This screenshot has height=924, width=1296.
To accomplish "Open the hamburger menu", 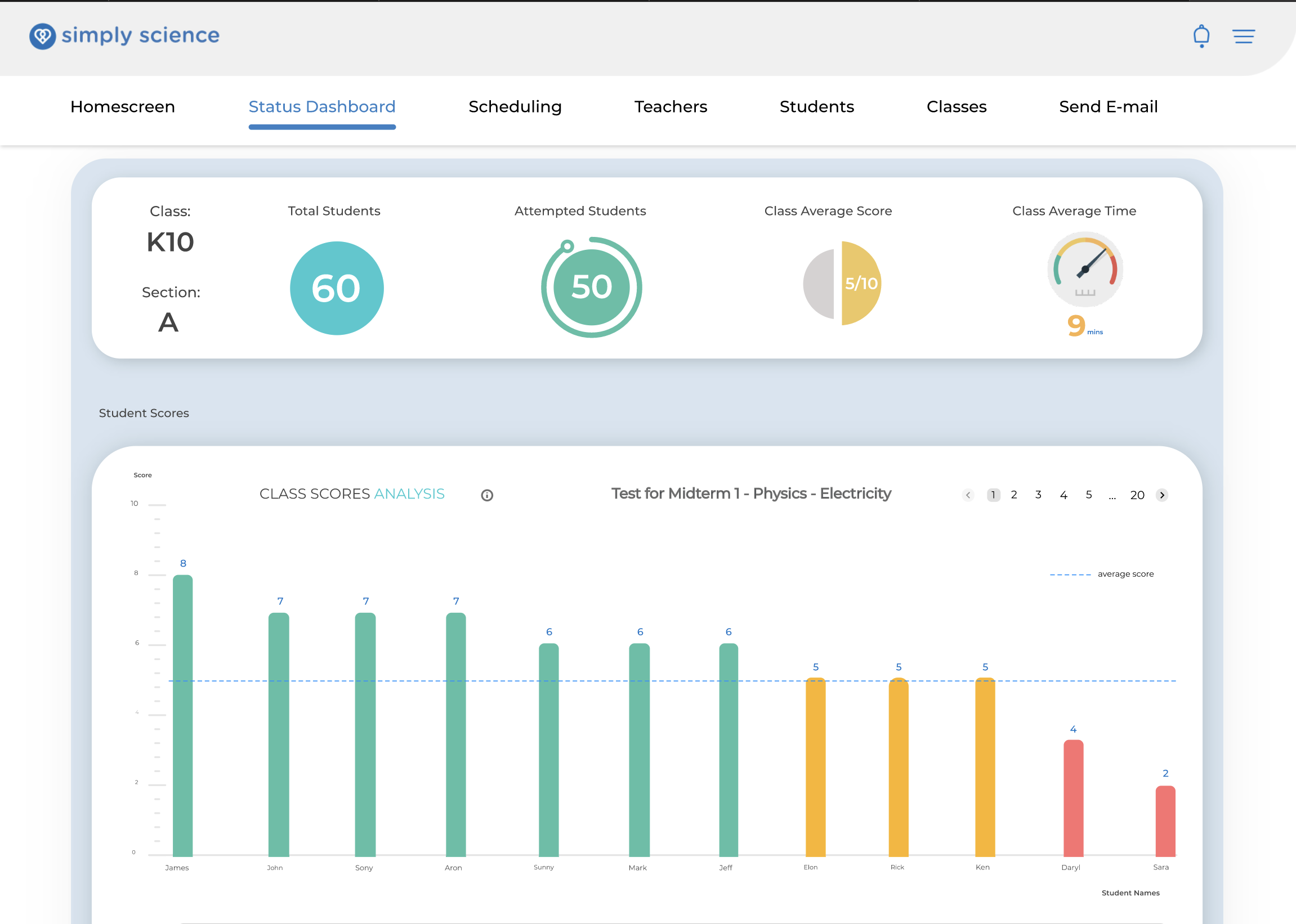I will click(x=1244, y=37).
